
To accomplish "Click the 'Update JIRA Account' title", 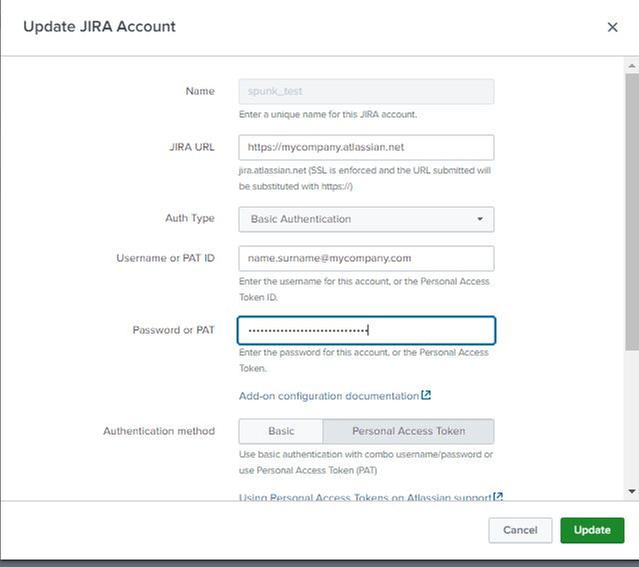I will [99, 27].
